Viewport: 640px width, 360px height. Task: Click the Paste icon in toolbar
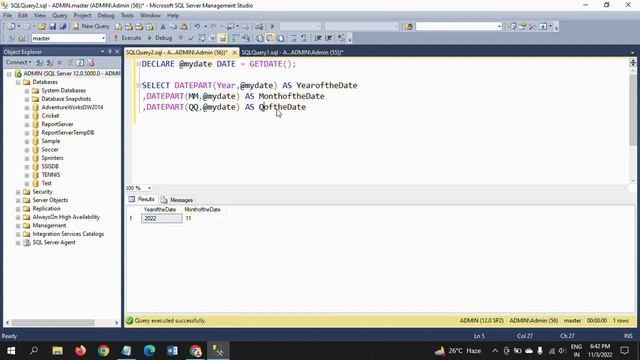(184, 26)
